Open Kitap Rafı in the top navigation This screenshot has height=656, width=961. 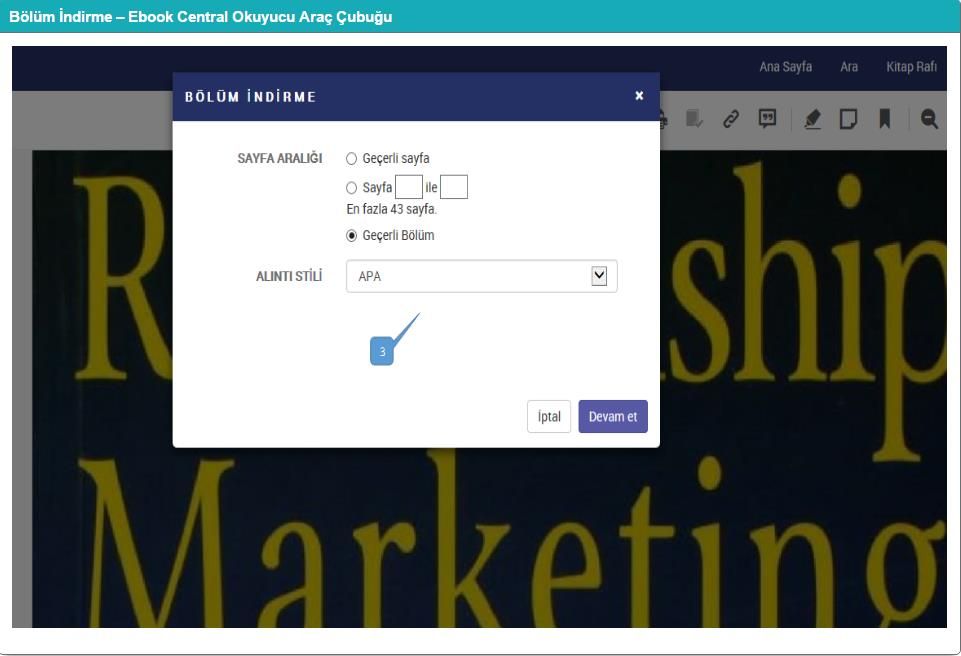911,67
